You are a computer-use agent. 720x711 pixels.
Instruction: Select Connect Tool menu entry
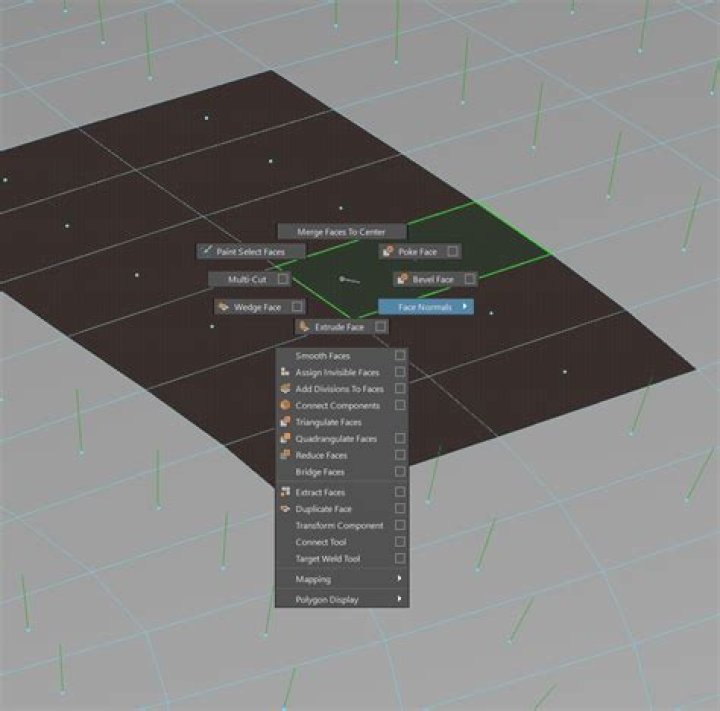tap(342, 542)
